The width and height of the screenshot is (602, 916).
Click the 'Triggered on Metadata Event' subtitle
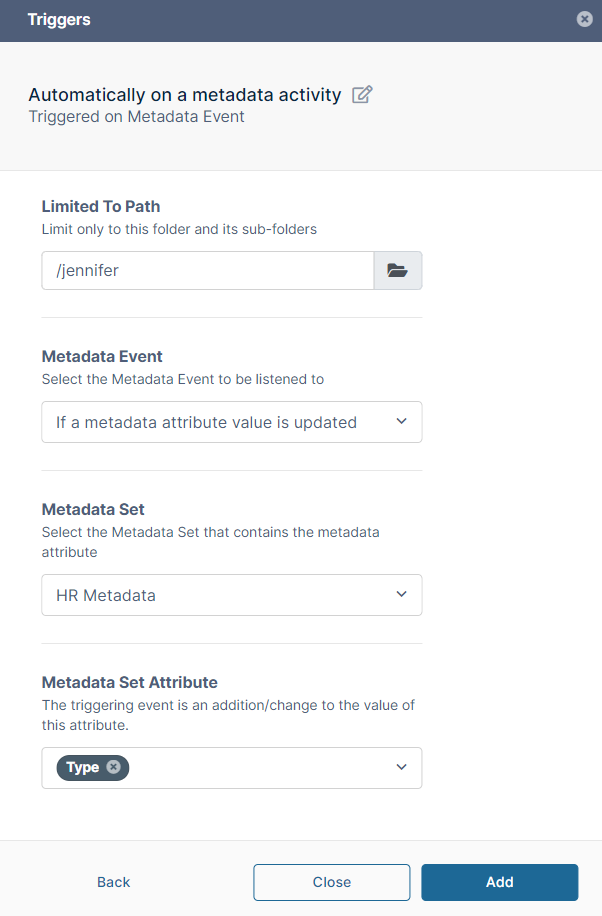pos(136,117)
